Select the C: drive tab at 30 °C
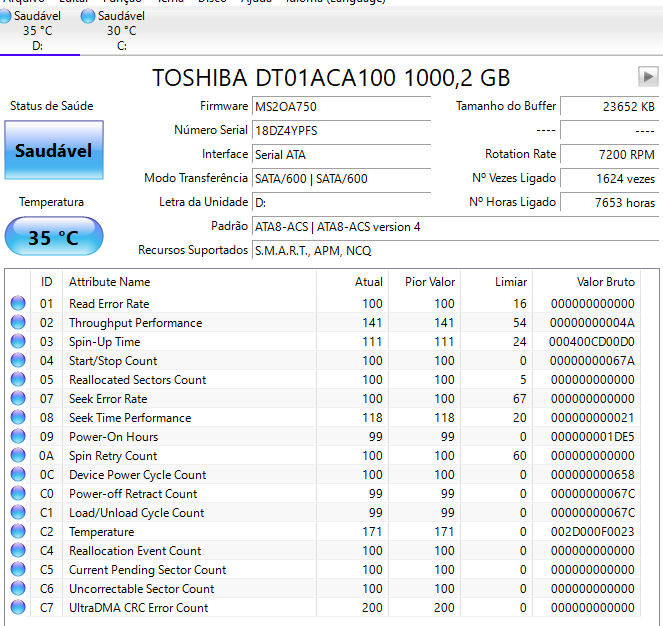This screenshot has height=626, width=663. pos(122,31)
